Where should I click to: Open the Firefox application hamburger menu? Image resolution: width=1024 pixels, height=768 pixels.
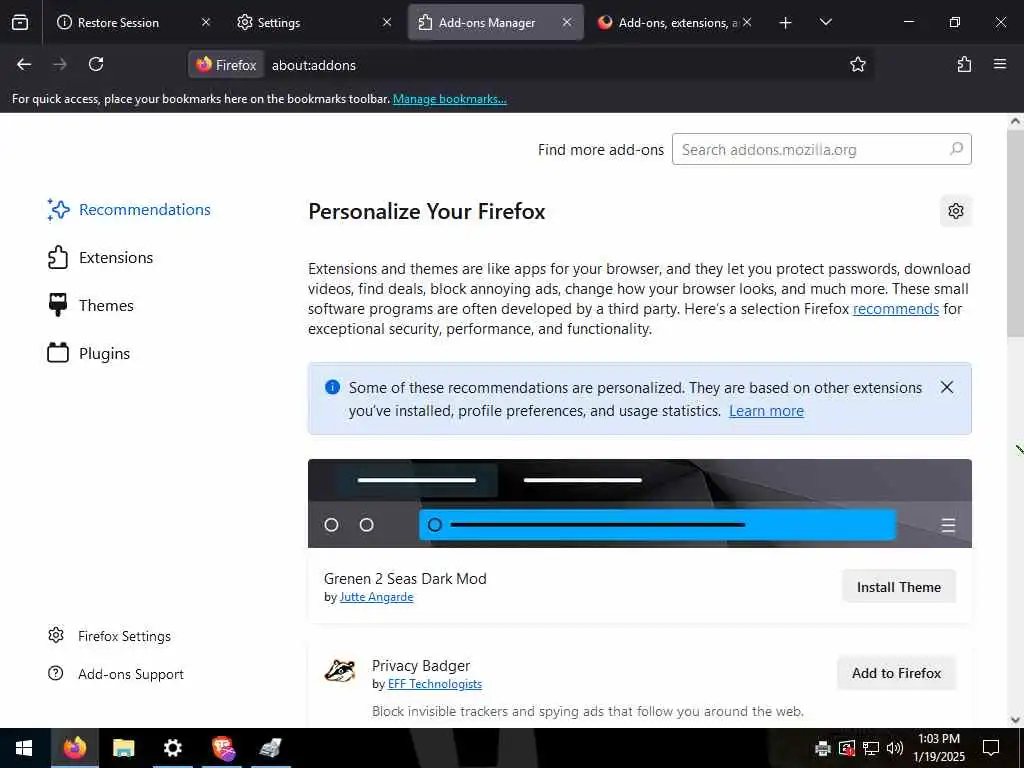(x=1000, y=64)
